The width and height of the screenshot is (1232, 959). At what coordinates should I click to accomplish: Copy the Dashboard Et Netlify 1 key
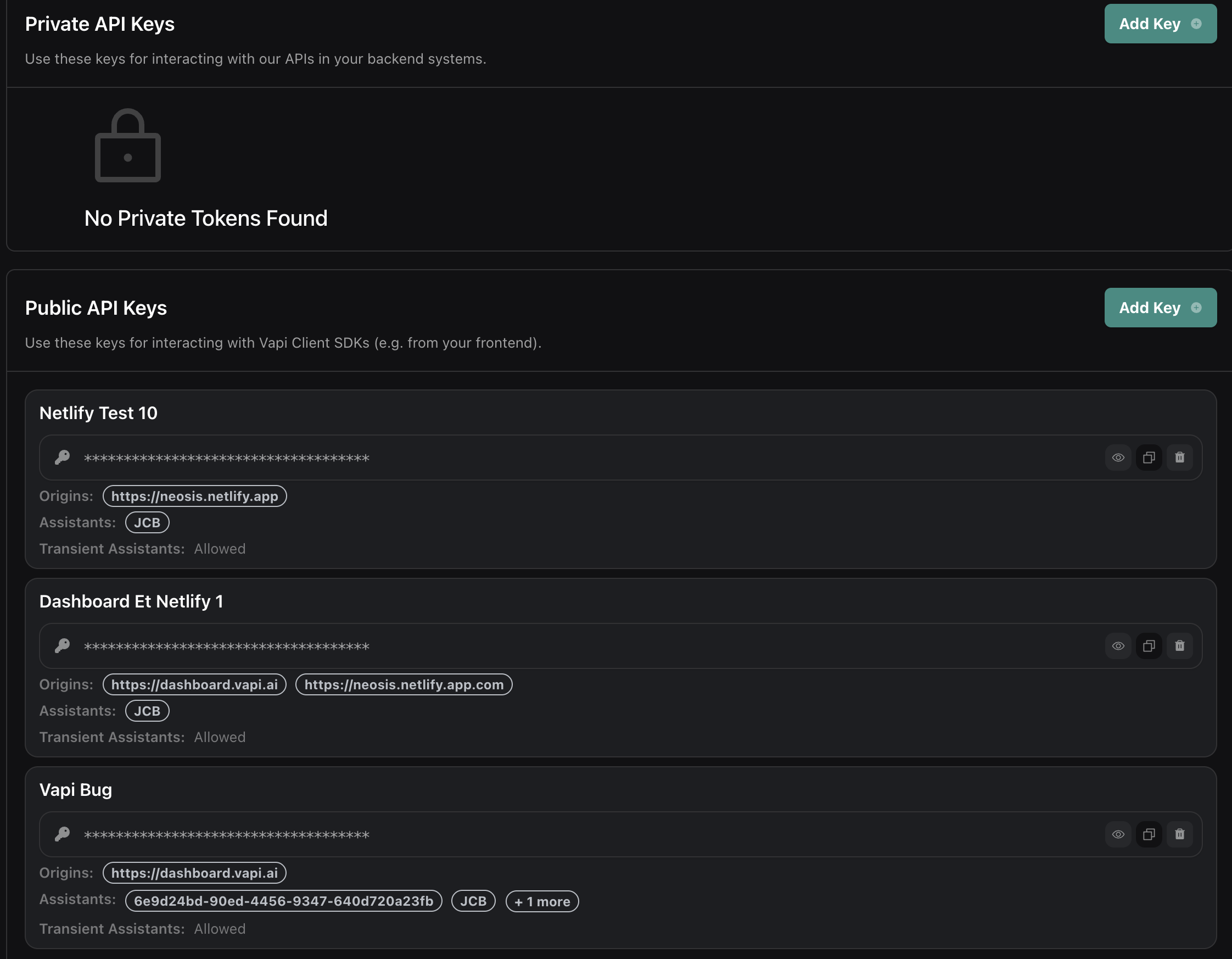(1149, 646)
